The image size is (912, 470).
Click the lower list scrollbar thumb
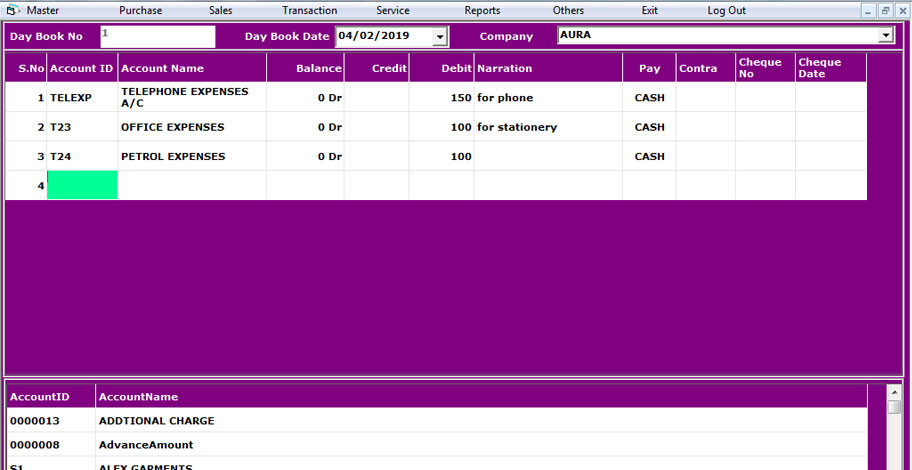pyautogui.click(x=895, y=407)
